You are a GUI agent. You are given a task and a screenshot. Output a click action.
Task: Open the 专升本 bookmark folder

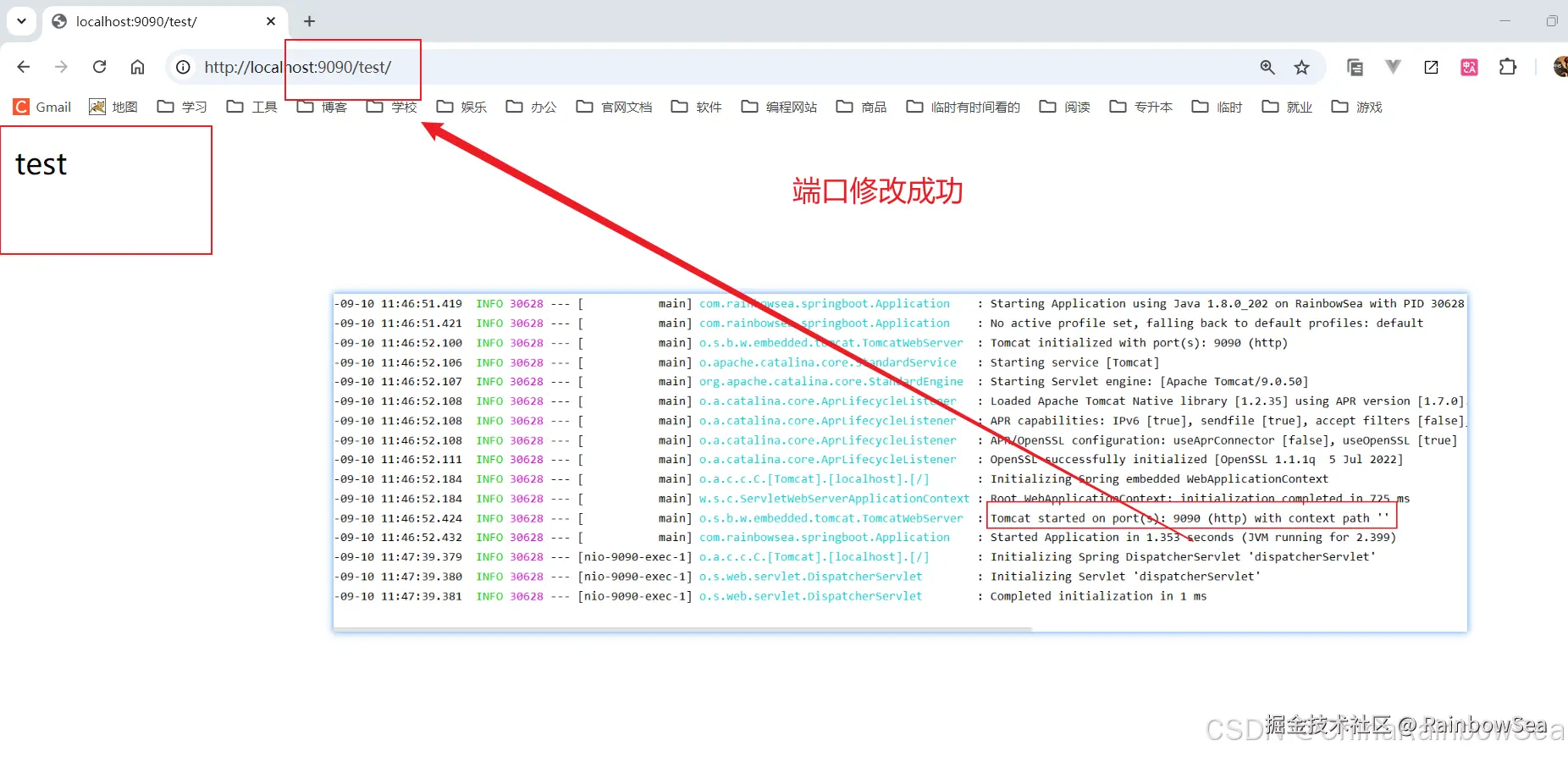pos(1141,107)
